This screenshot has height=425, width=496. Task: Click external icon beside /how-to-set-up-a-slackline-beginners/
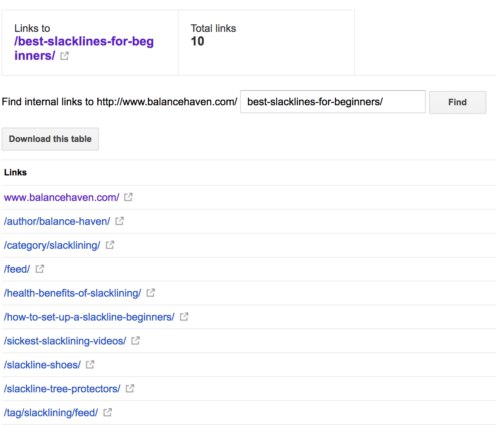coord(184,317)
